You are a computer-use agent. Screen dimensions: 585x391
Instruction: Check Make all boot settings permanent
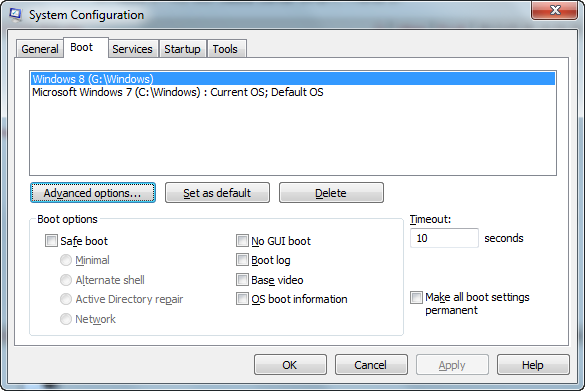pos(416,297)
